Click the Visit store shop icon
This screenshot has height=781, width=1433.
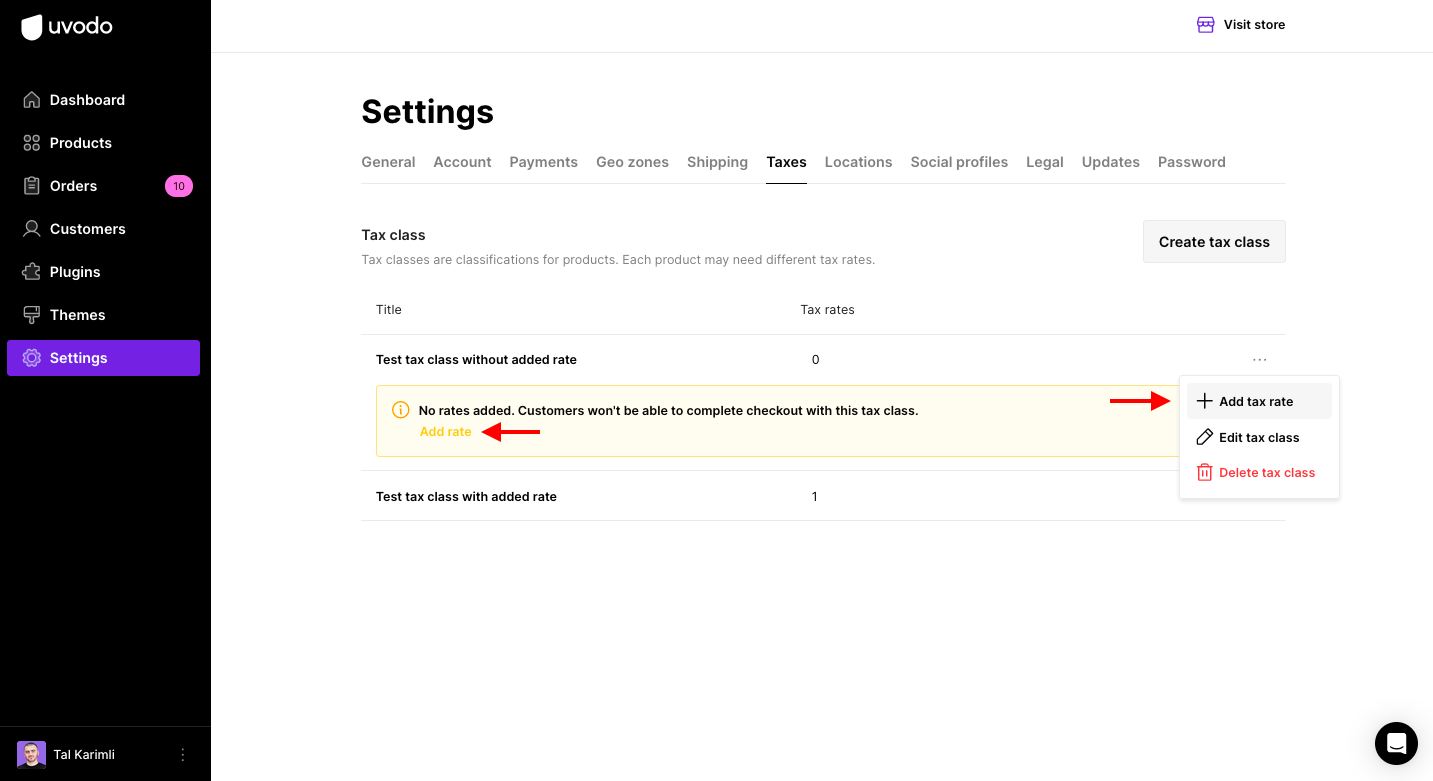point(1206,25)
